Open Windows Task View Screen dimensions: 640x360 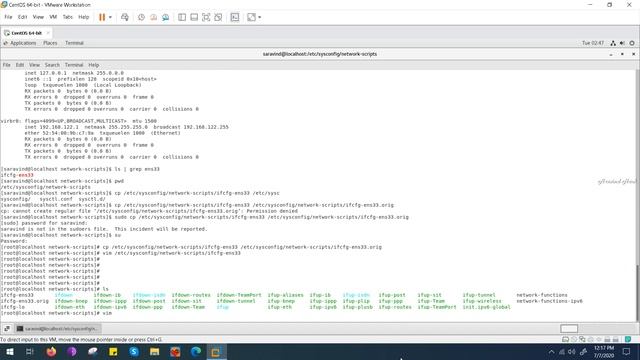(30, 351)
